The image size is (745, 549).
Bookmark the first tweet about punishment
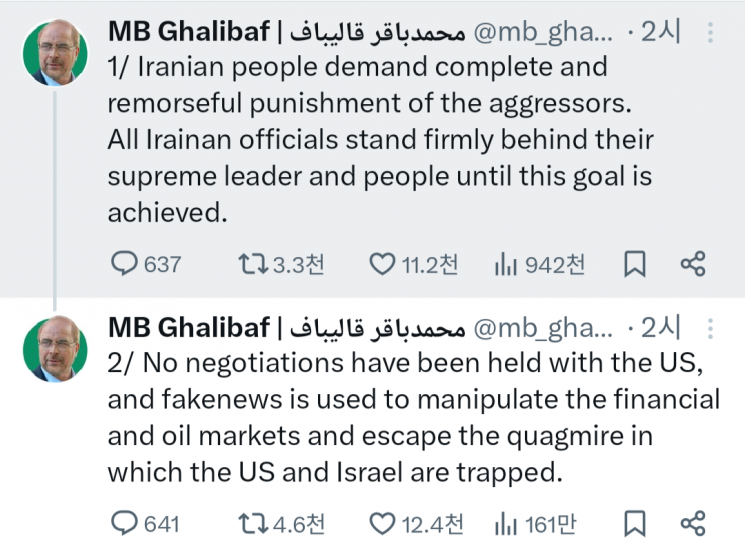click(x=634, y=264)
